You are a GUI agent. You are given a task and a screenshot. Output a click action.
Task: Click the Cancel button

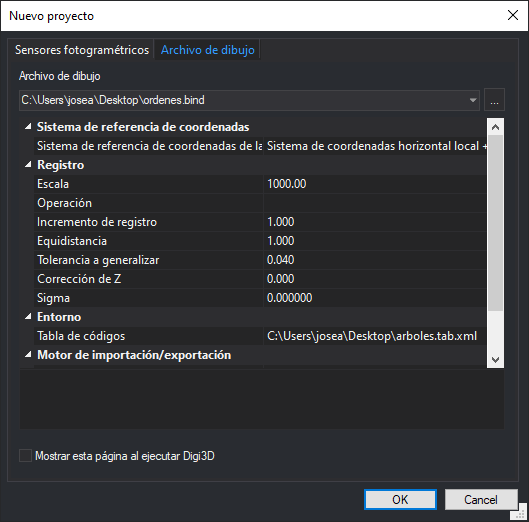[x=481, y=499]
